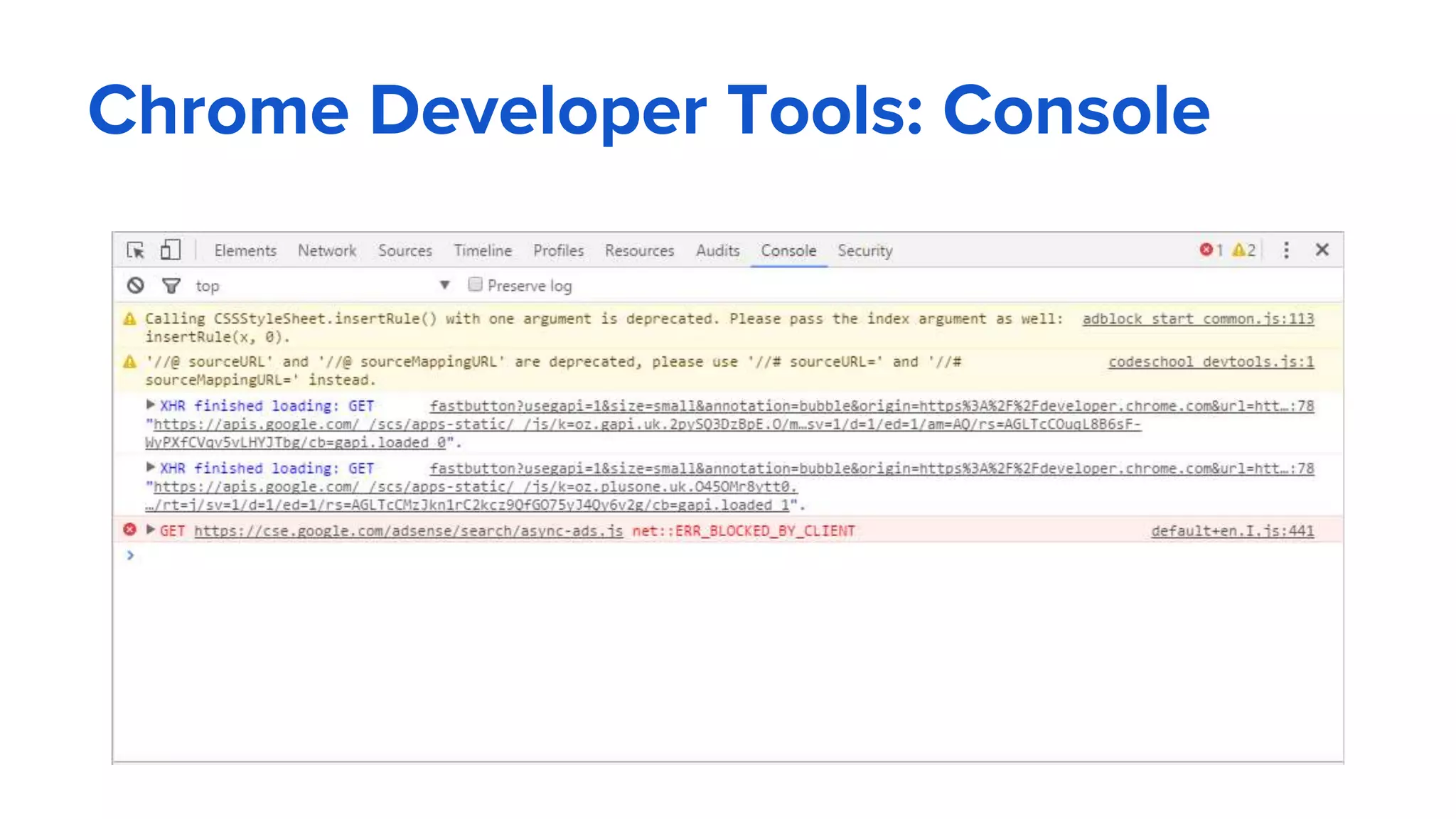The height and width of the screenshot is (819, 1456).
Task: Toggle device mode icon
Action: pos(170,250)
